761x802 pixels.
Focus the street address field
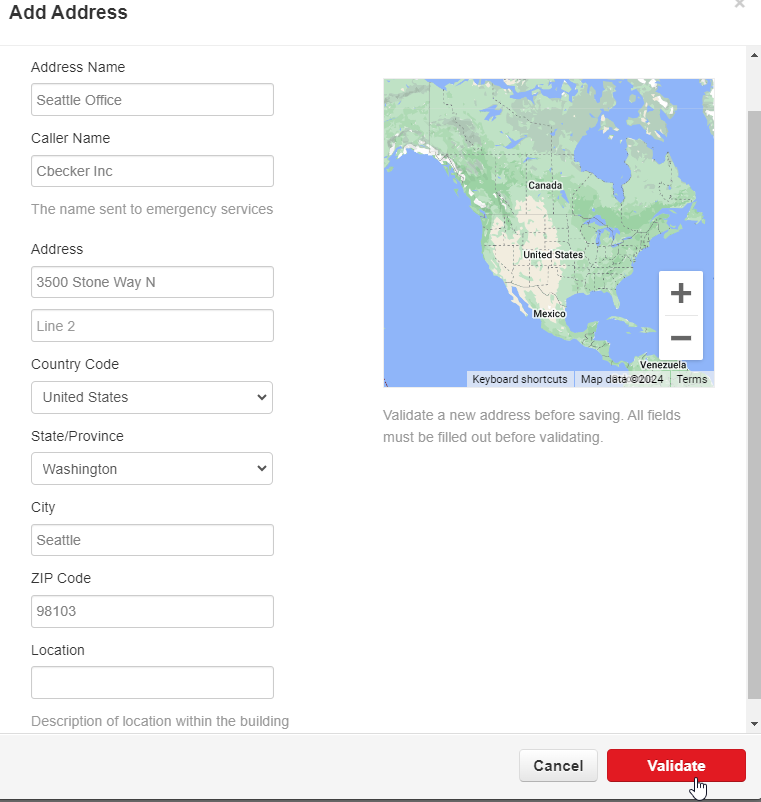pyautogui.click(x=152, y=282)
